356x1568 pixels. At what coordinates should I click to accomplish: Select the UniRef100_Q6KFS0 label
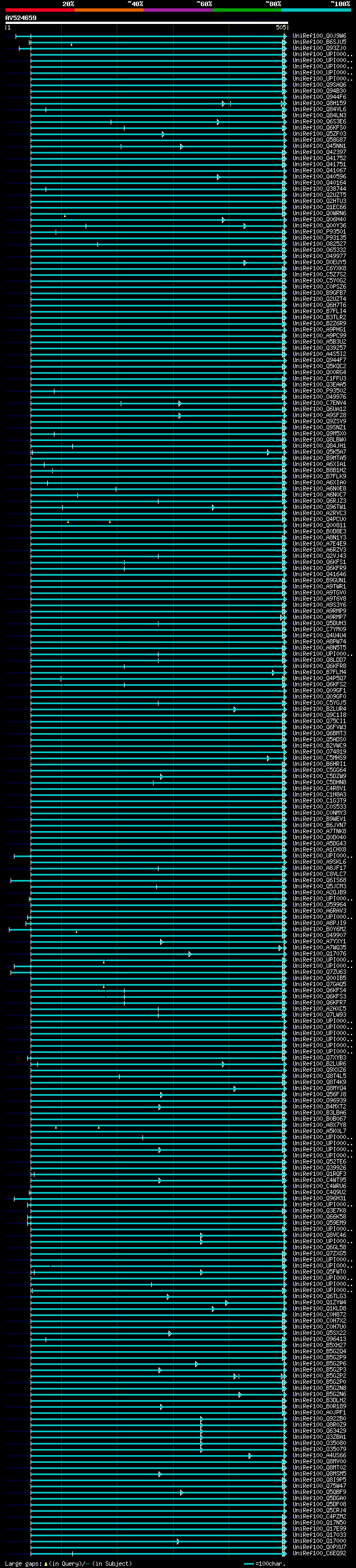point(319,128)
